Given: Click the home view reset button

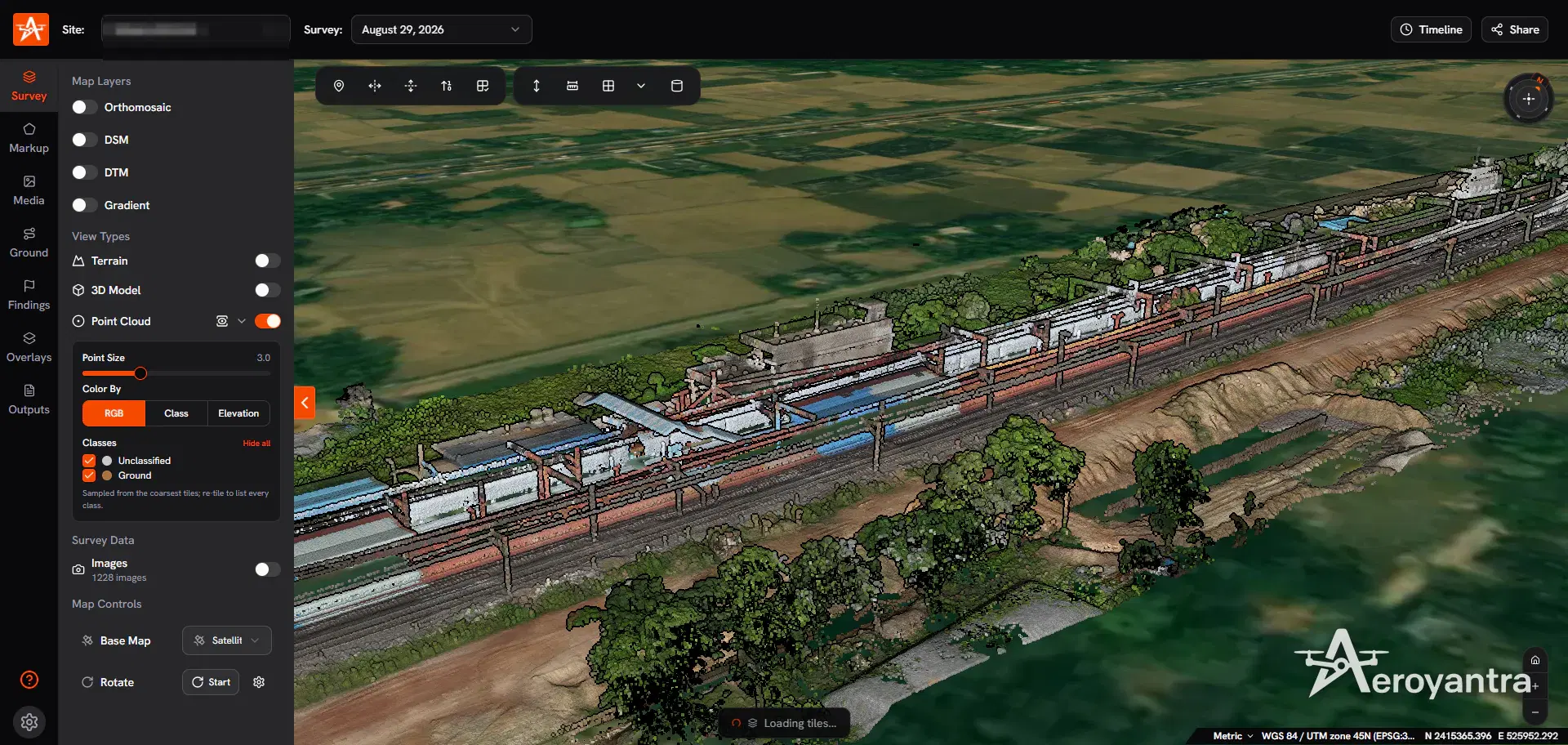Looking at the screenshot, I should 1535,660.
